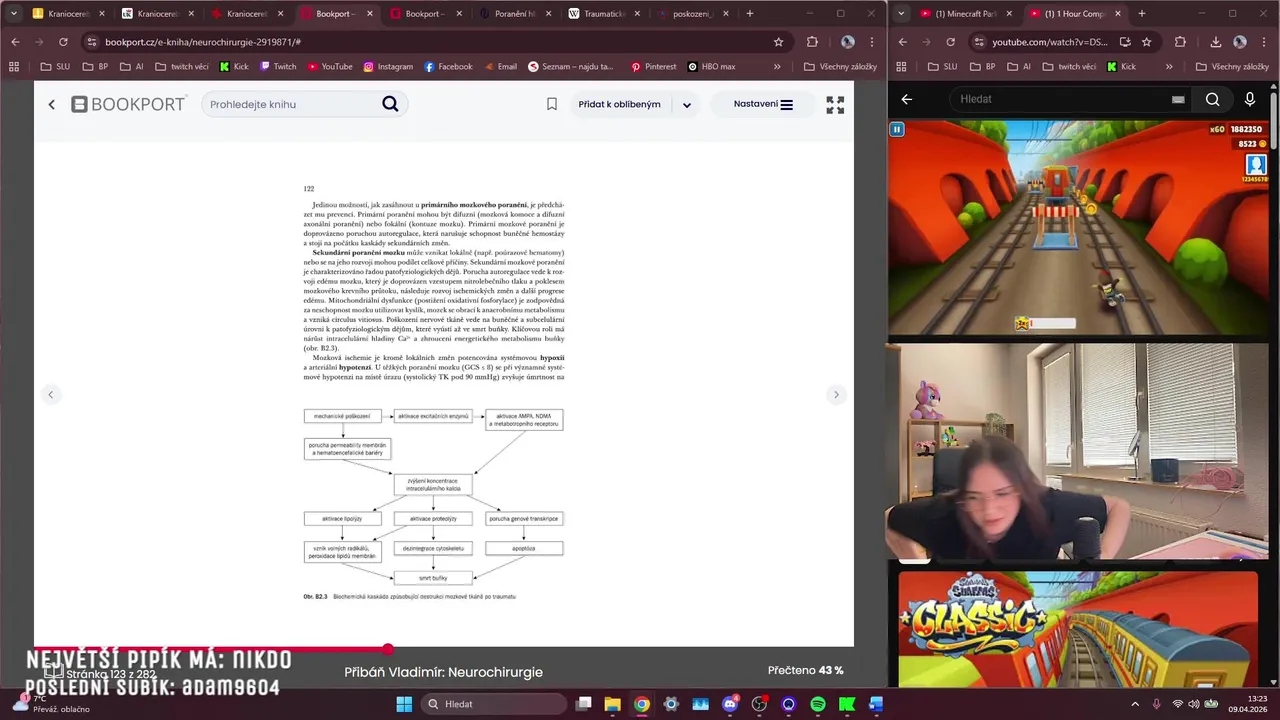Bookmark bookport page with star icon
Viewport: 1280px width, 720px height.
coord(778,42)
